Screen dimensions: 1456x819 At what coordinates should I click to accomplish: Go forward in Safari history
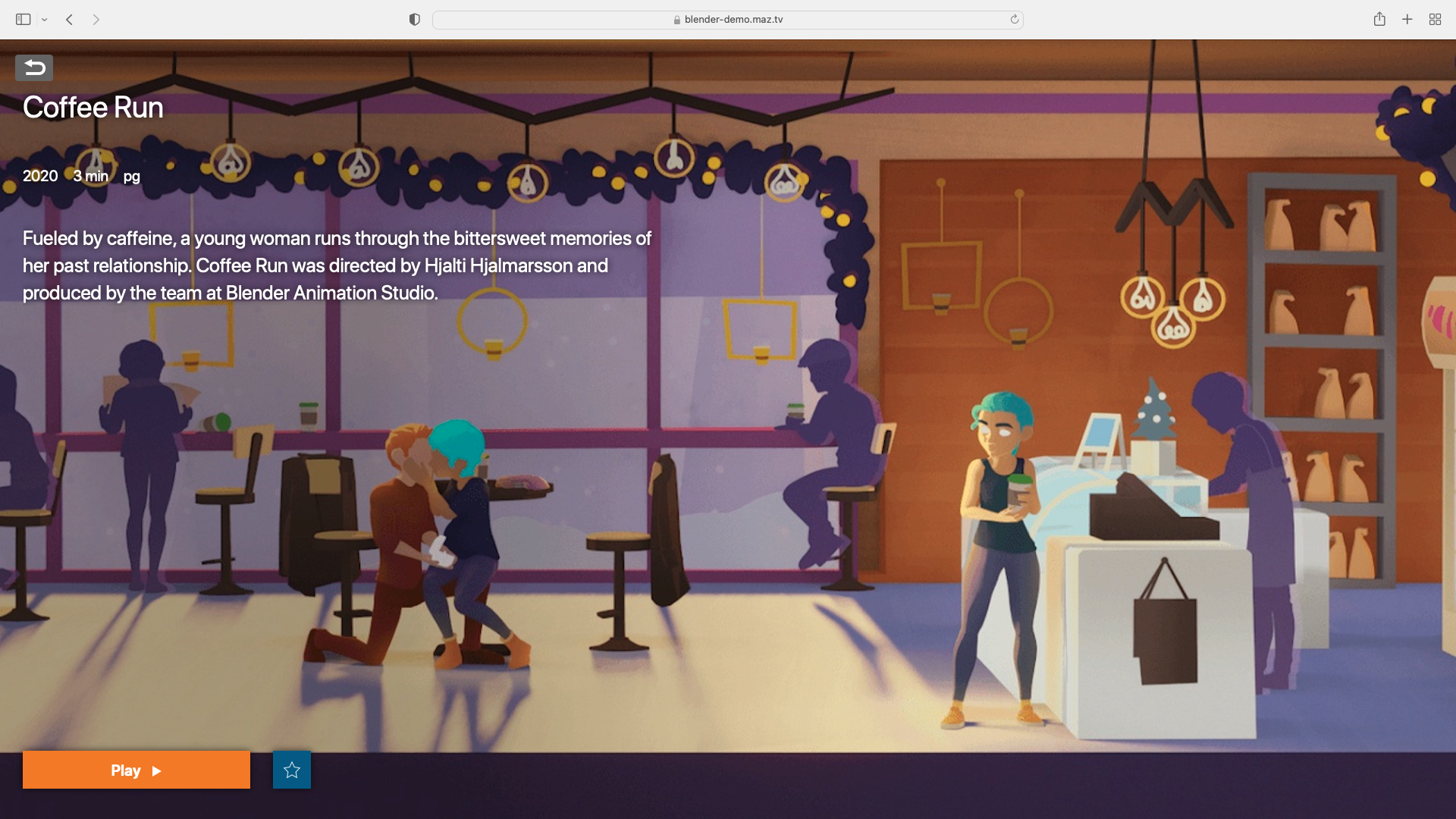pyautogui.click(x=96, y=20)
